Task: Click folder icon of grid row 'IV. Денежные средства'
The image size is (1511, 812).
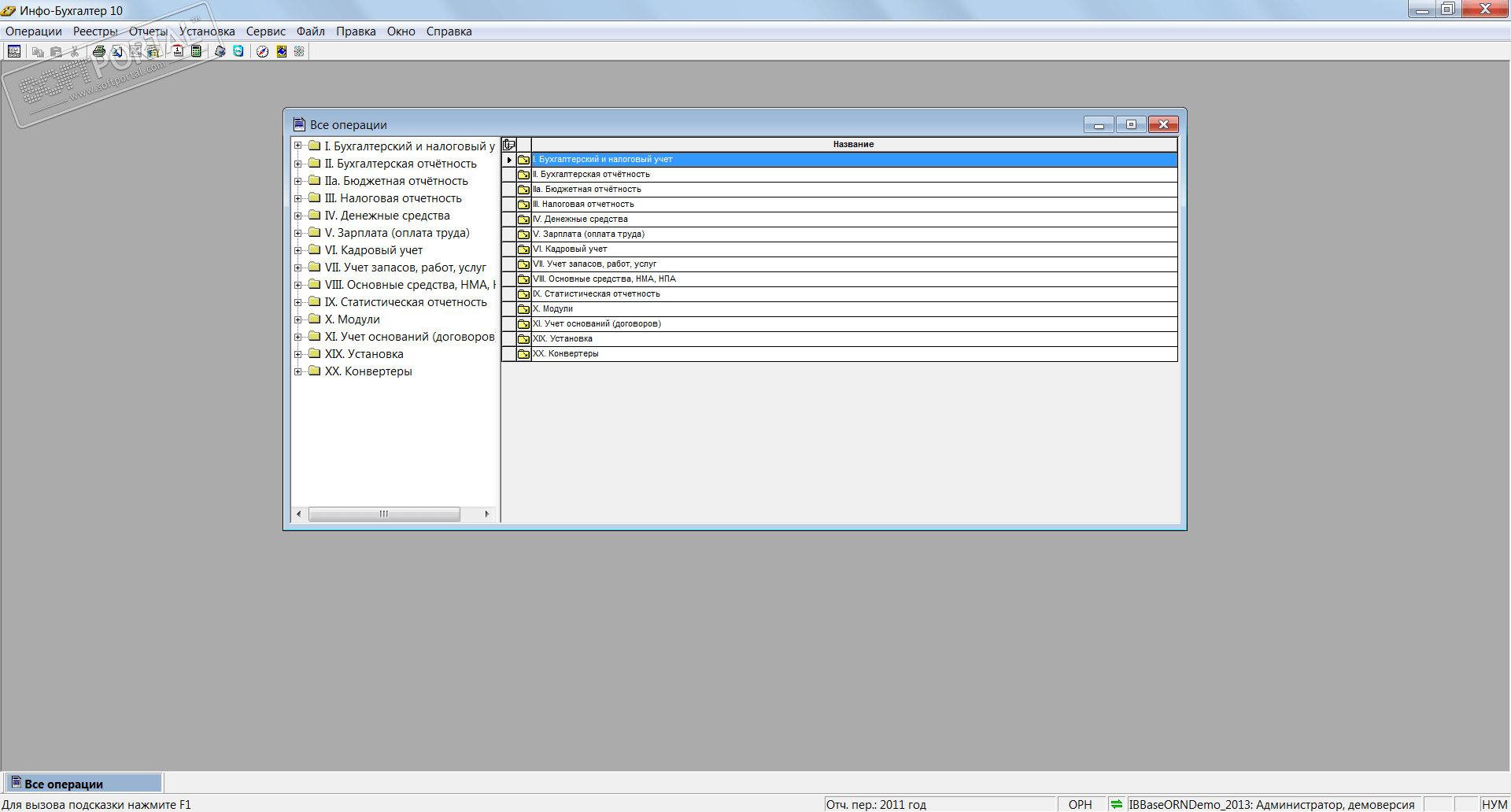Action: 523,220
